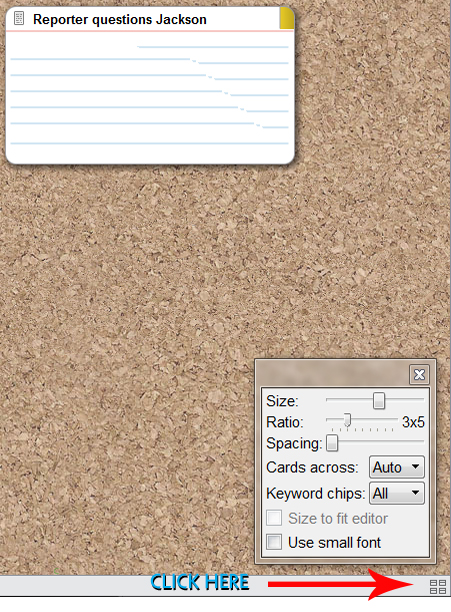The width and height of the screenshot is (451, 612).
Task: Click the Keyword chips label text
Action: (x=315, y=494)
